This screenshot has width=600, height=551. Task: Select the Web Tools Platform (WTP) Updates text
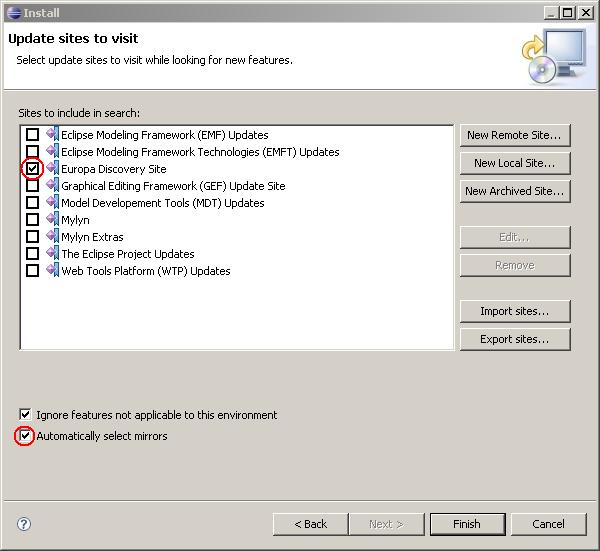146,271
